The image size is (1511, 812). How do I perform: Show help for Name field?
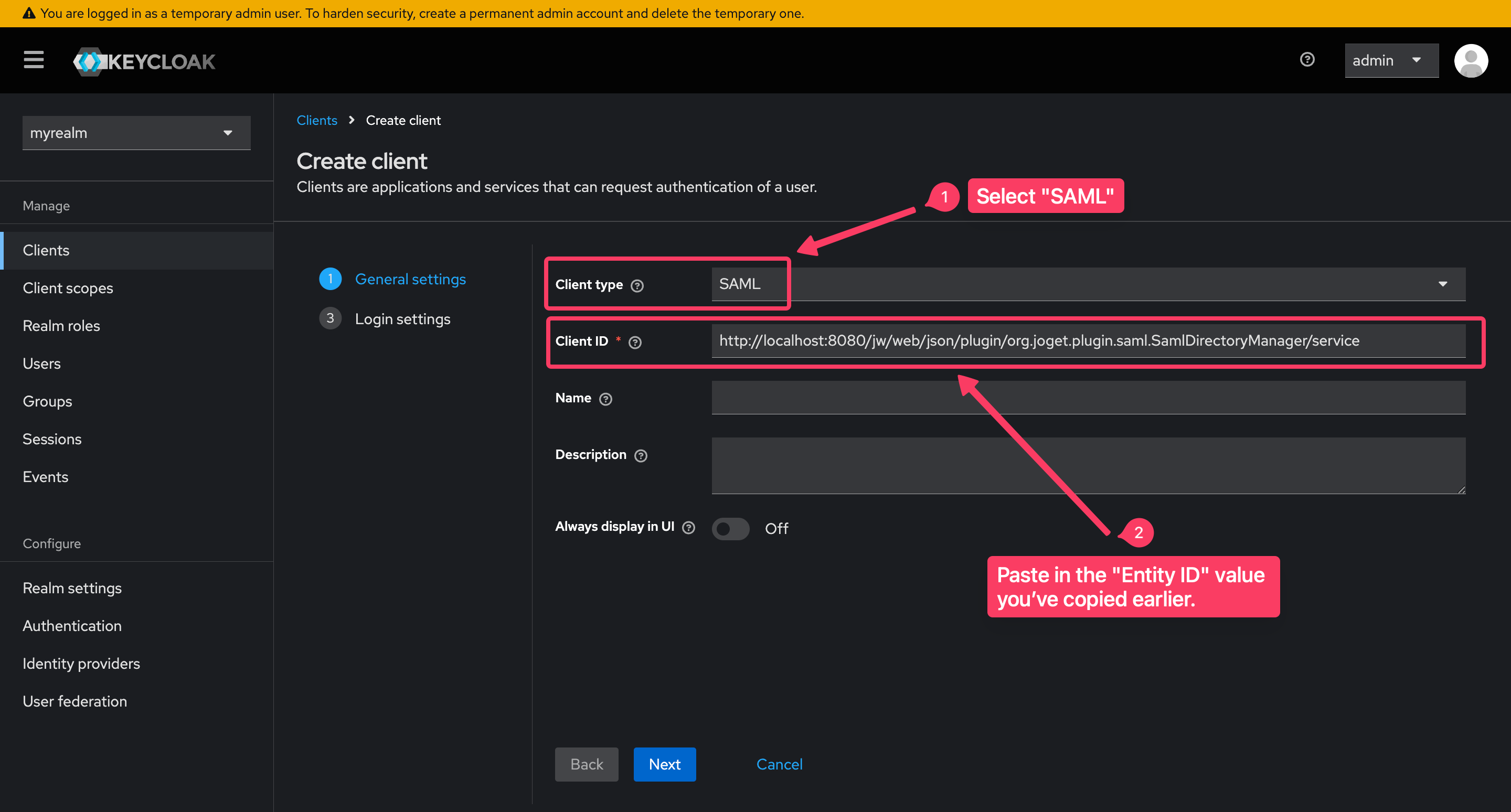605,399
